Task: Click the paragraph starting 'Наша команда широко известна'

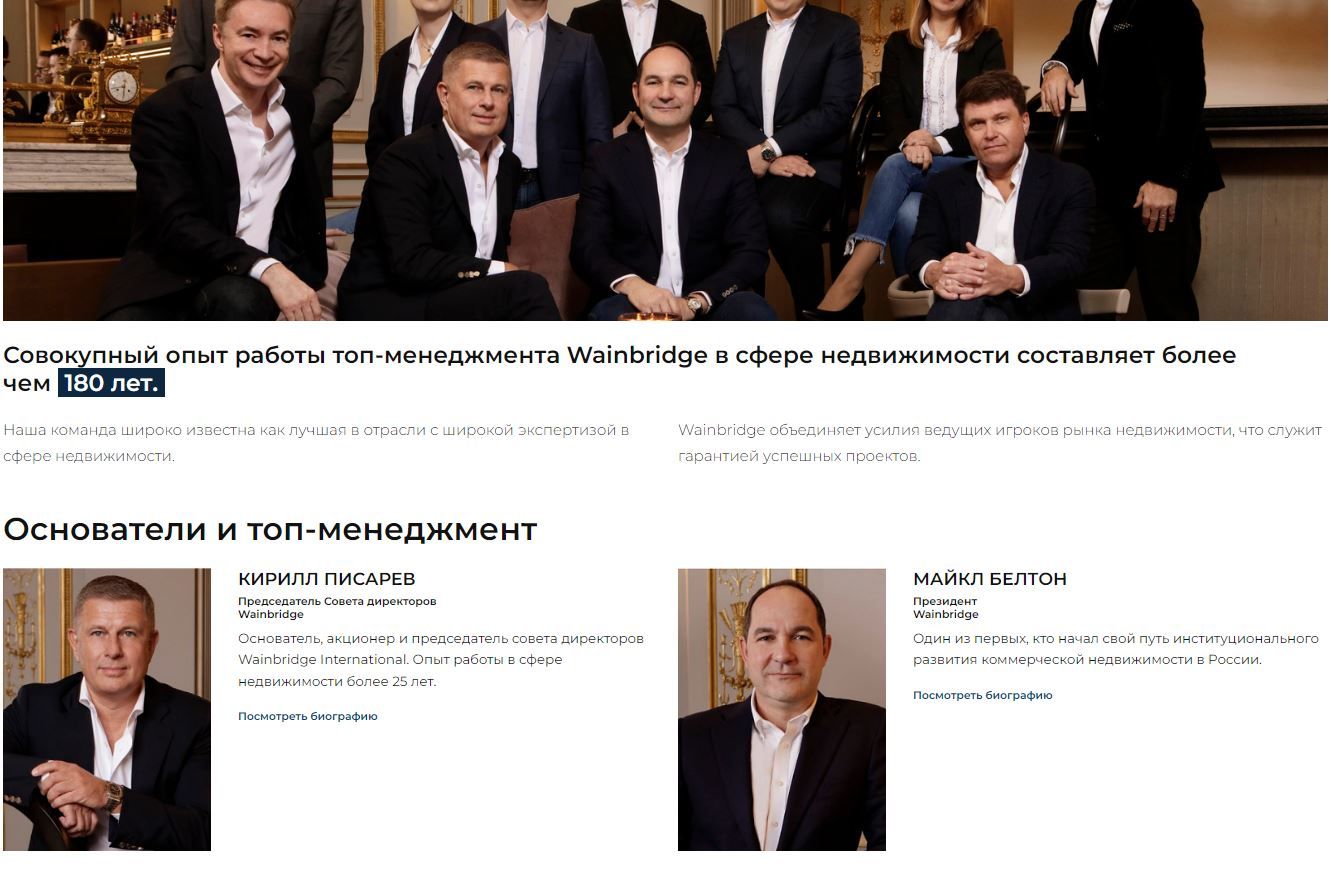Action: [x=316, y=443]
